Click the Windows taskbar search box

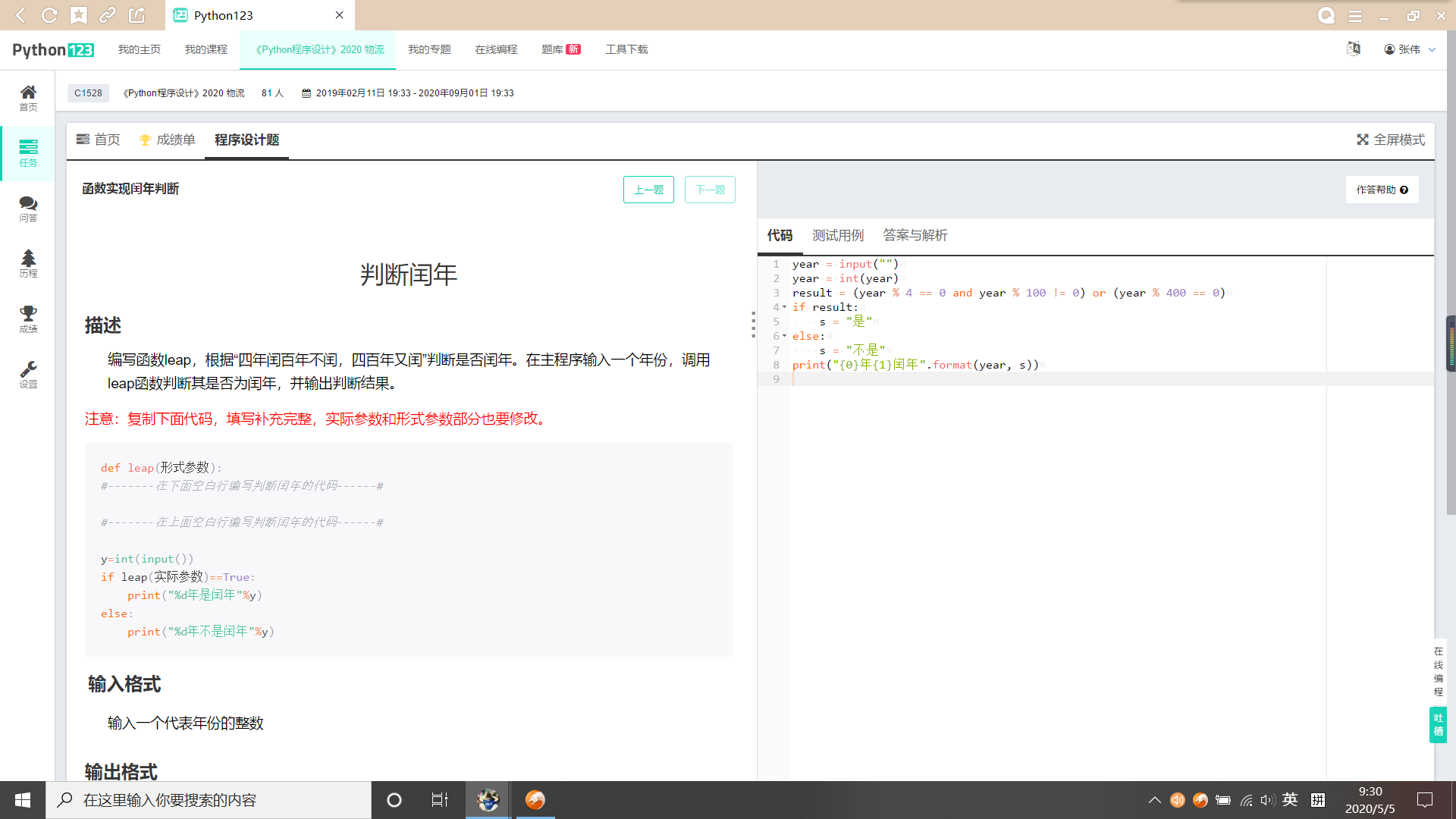click(x=209, y=800)
